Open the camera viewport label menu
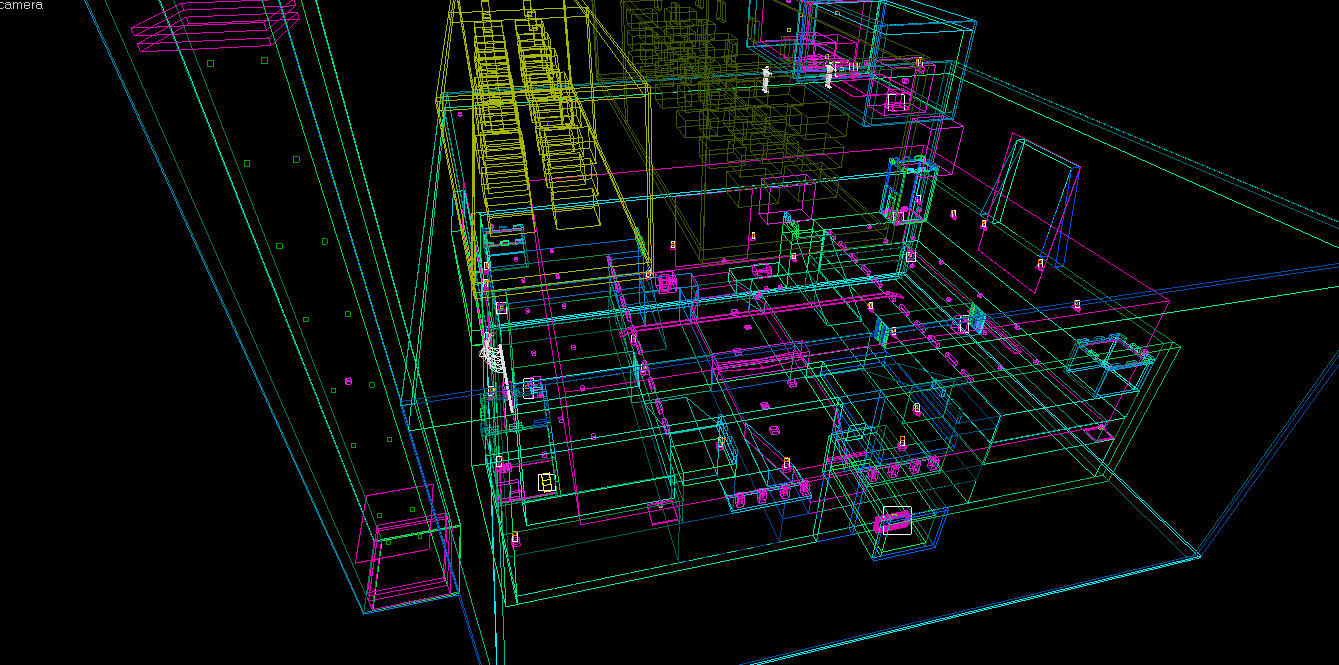Viewport: 1339px width, 665px height. (x=21, y=5)
